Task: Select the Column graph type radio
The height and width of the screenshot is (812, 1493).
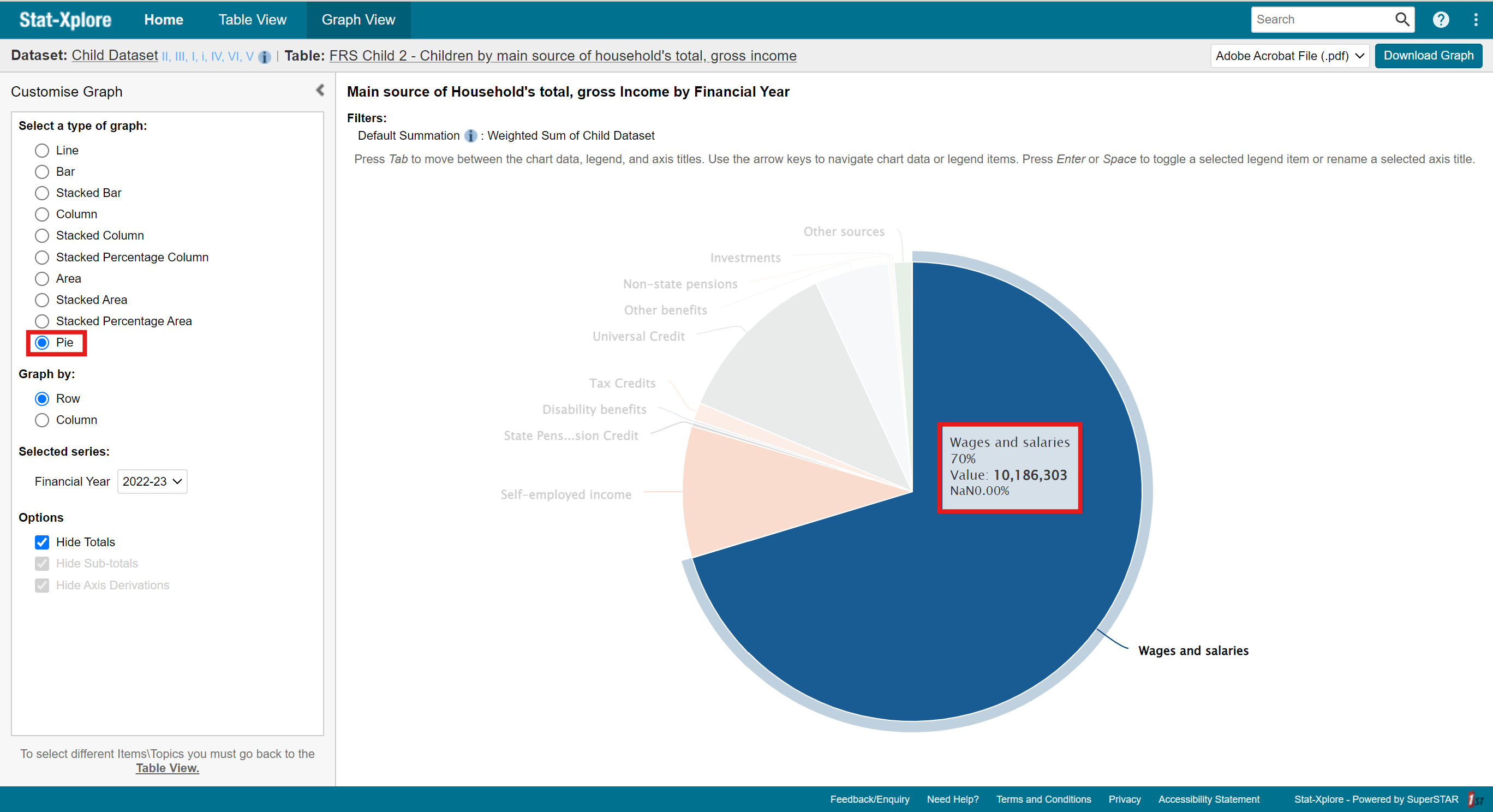Action: pyautogui.click(x=41, y=214)
